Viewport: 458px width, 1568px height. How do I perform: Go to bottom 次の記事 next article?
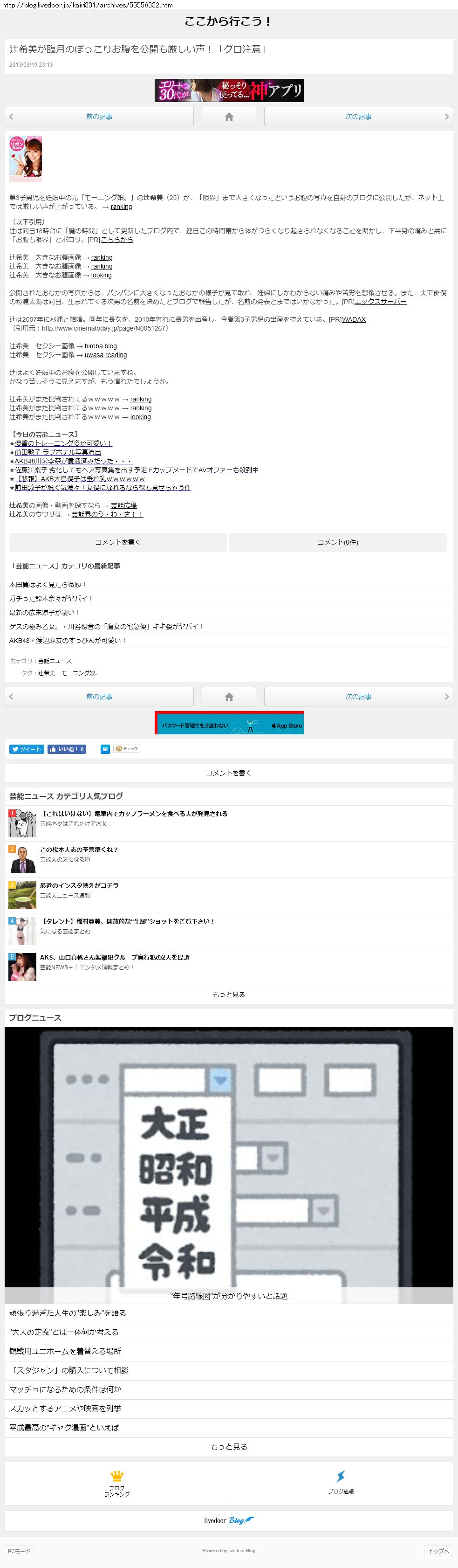coord(358,697)
